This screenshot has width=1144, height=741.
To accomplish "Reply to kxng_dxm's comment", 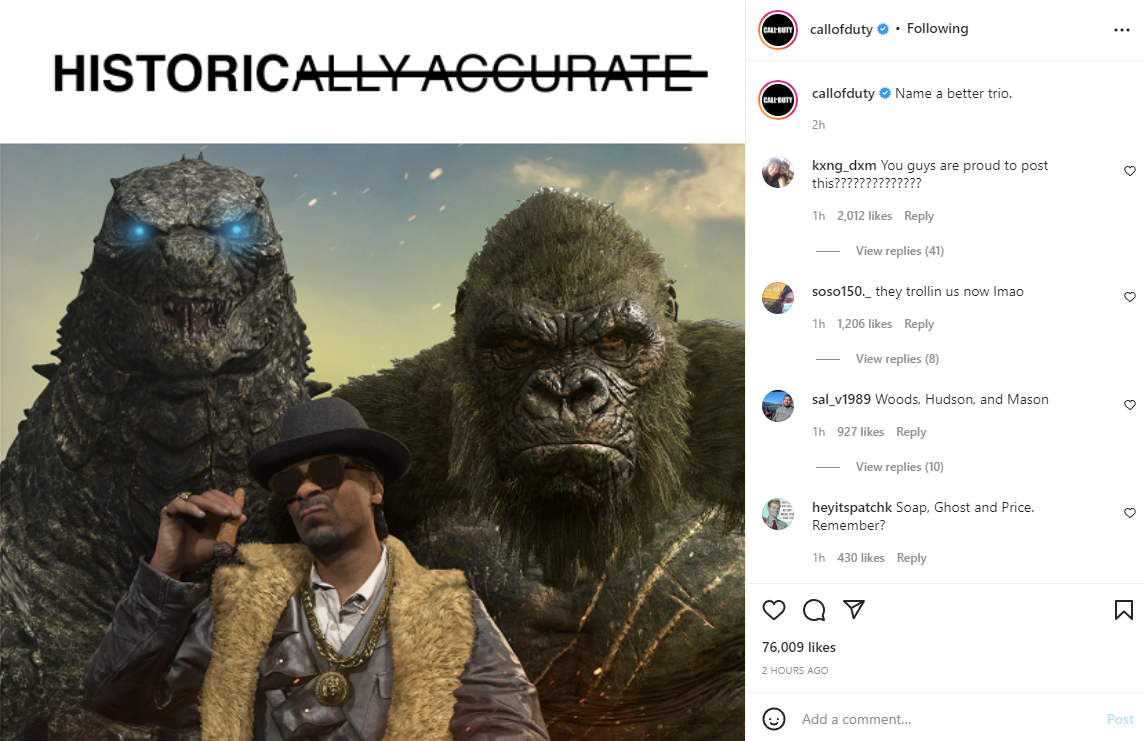I will (x=919, y=216).
